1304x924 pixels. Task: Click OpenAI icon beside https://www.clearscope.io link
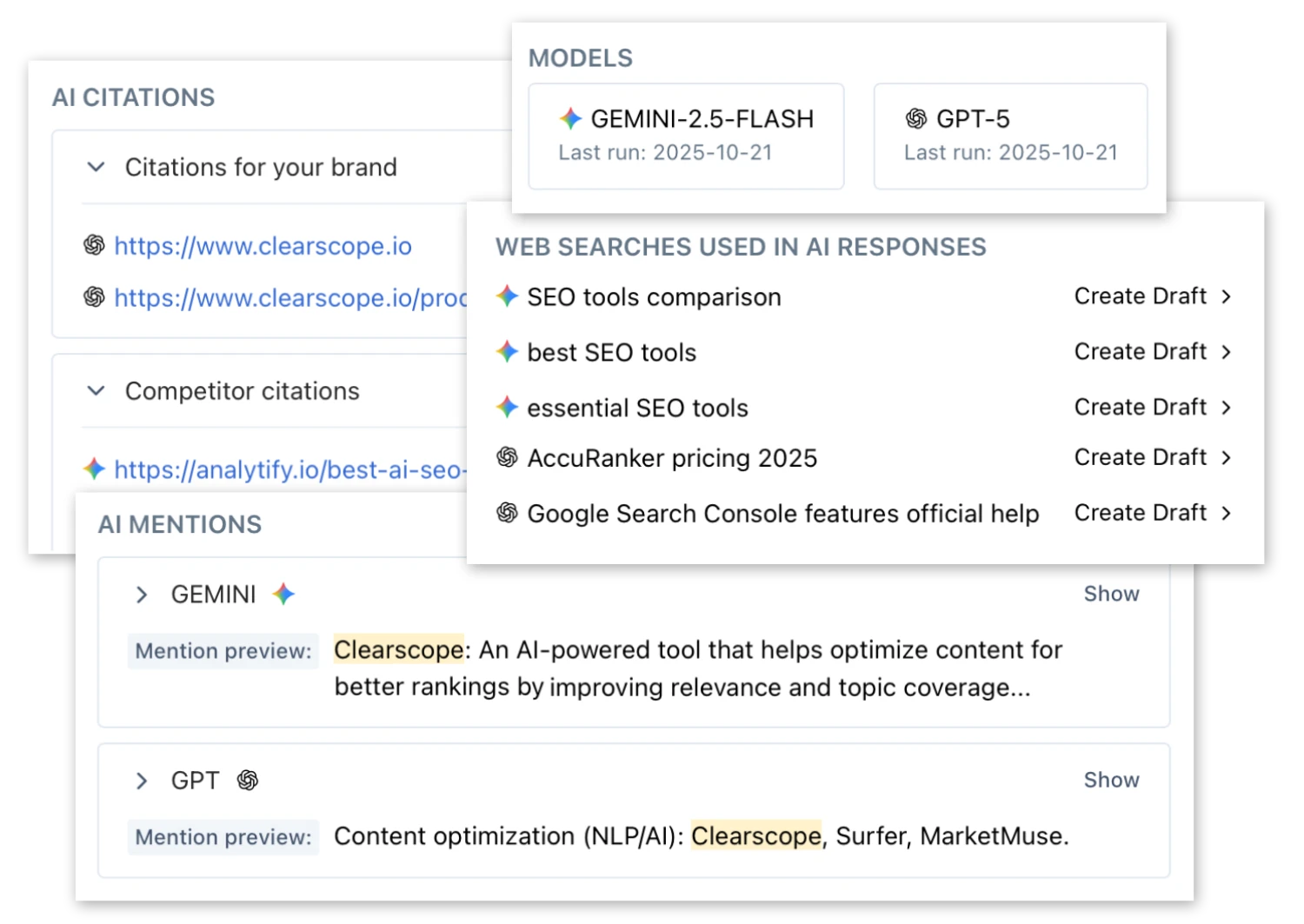(94, 245)
